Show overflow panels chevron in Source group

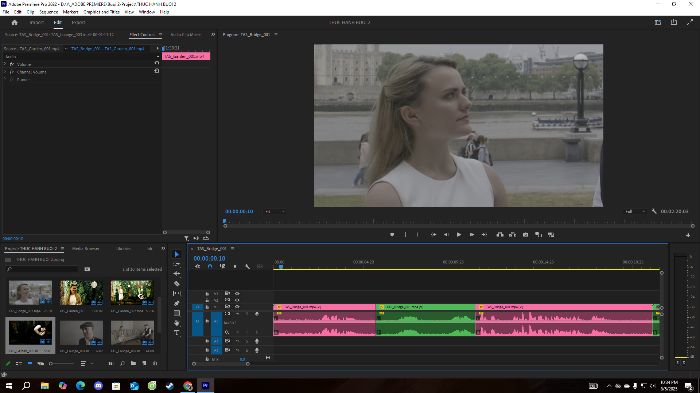213,34
